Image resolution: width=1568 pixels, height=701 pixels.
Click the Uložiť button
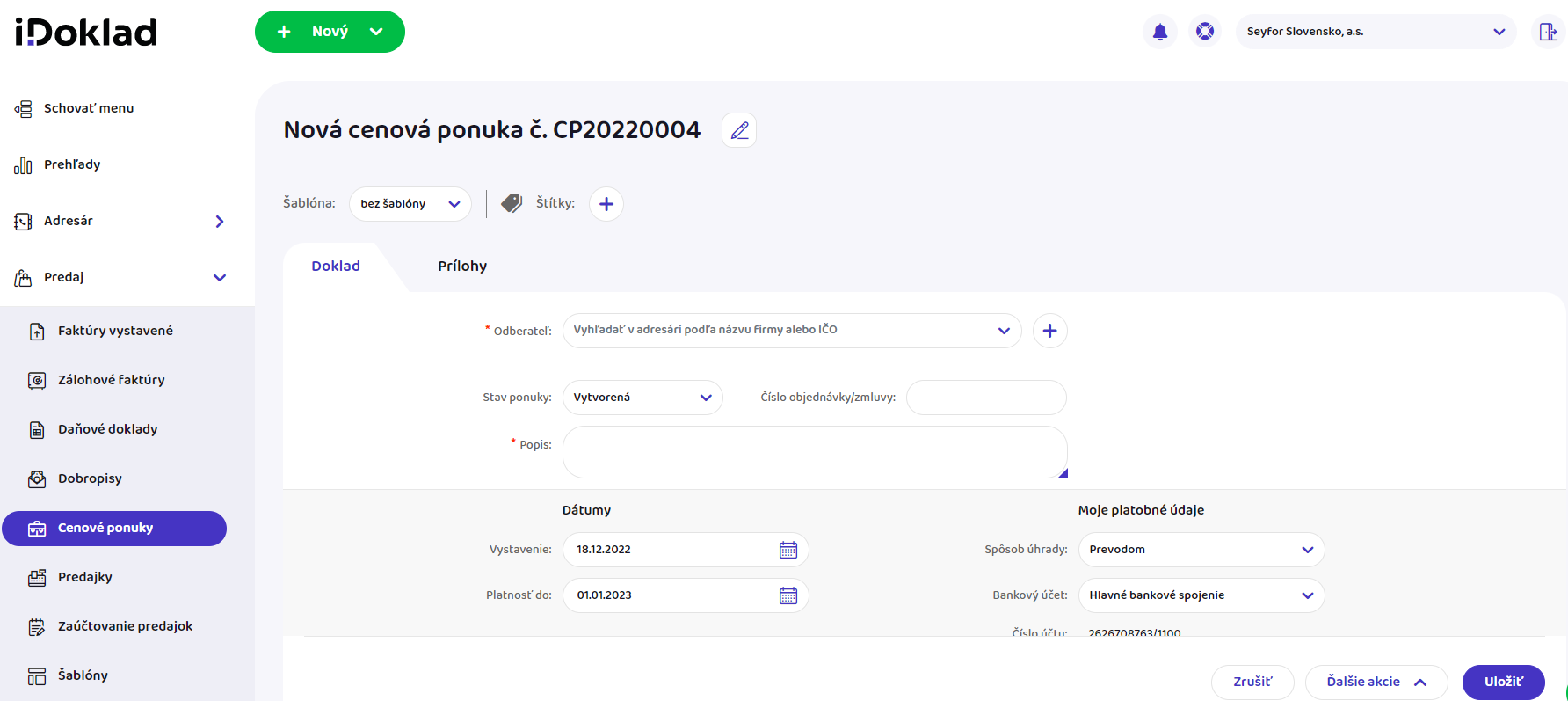1503,682
